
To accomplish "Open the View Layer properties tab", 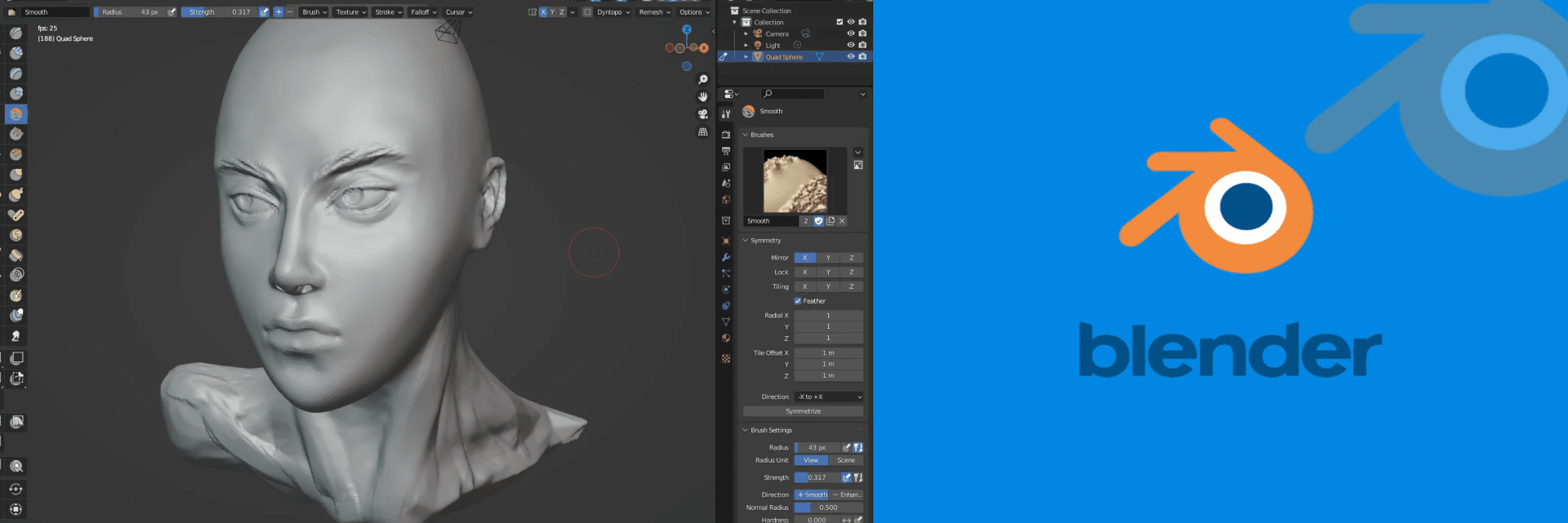I will point(726,167).
